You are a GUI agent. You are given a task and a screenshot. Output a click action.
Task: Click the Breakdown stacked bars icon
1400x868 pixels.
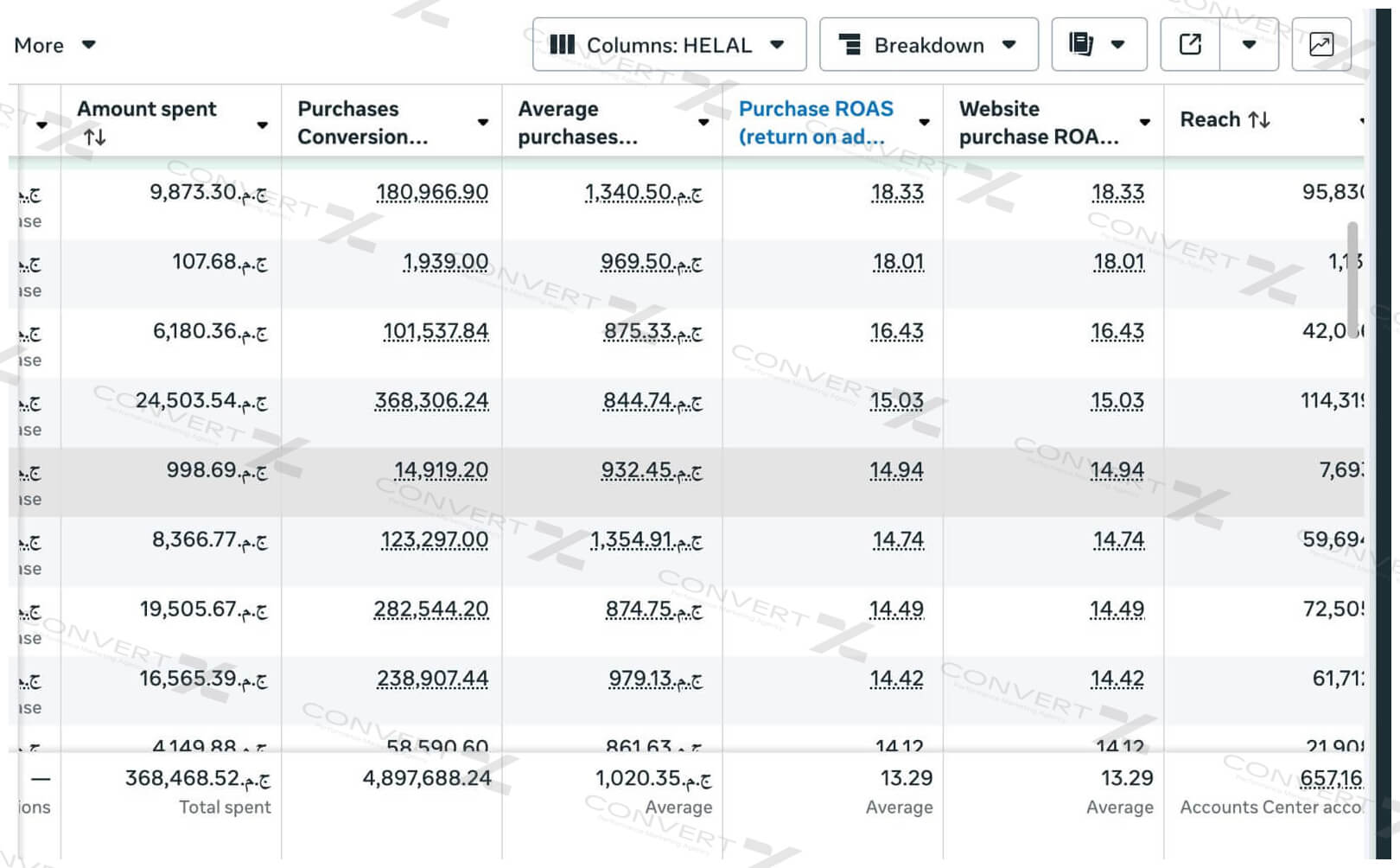pyautogui.click(x=850, y=45)
